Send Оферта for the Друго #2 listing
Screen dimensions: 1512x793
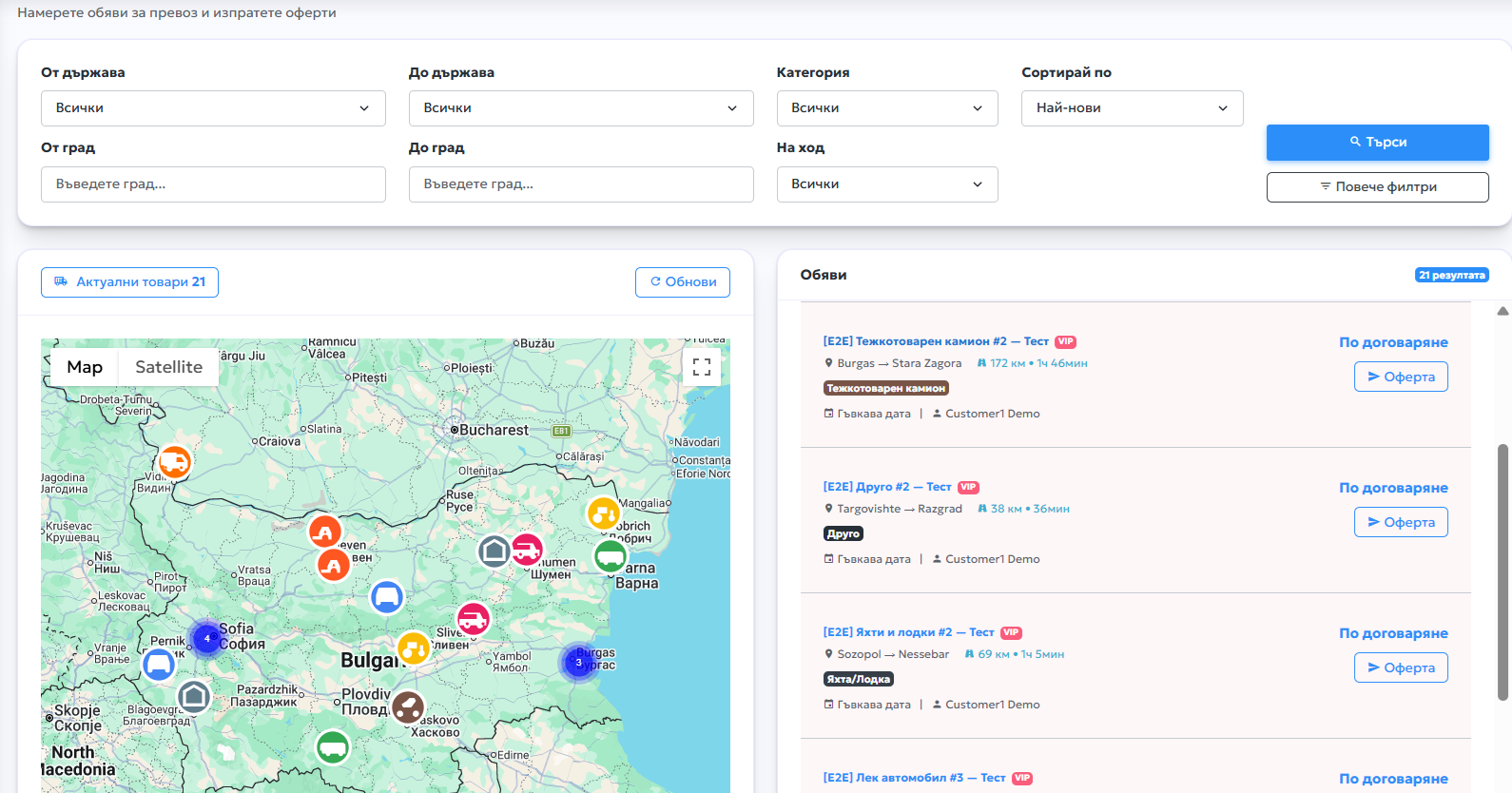coord(1401,522)
